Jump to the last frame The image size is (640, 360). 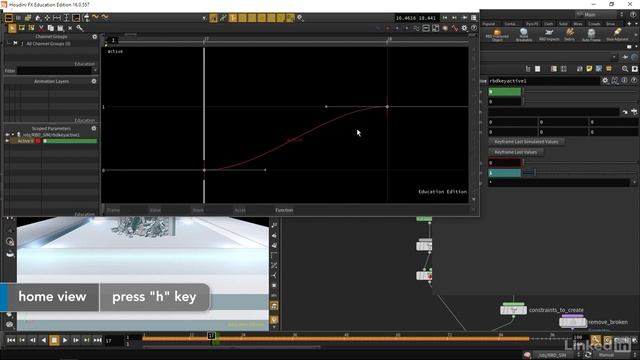pos(98,340)
